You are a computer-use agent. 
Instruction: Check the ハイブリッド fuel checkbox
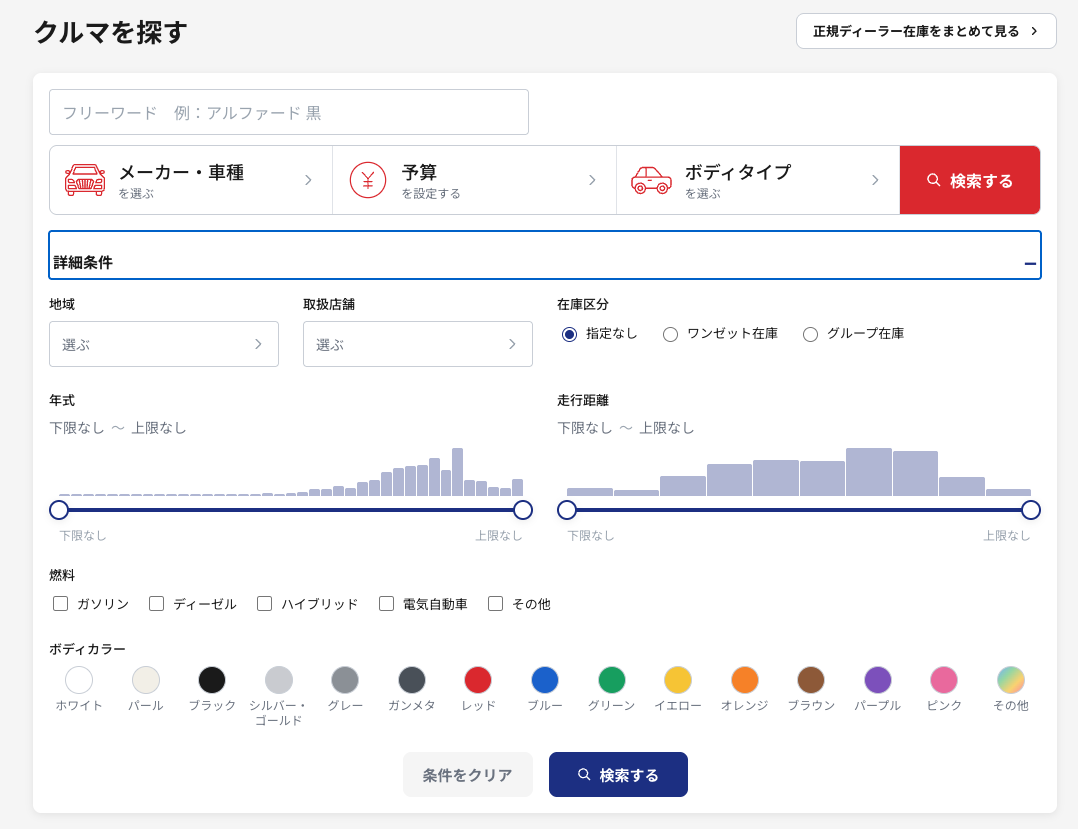[x=265, y=604]
